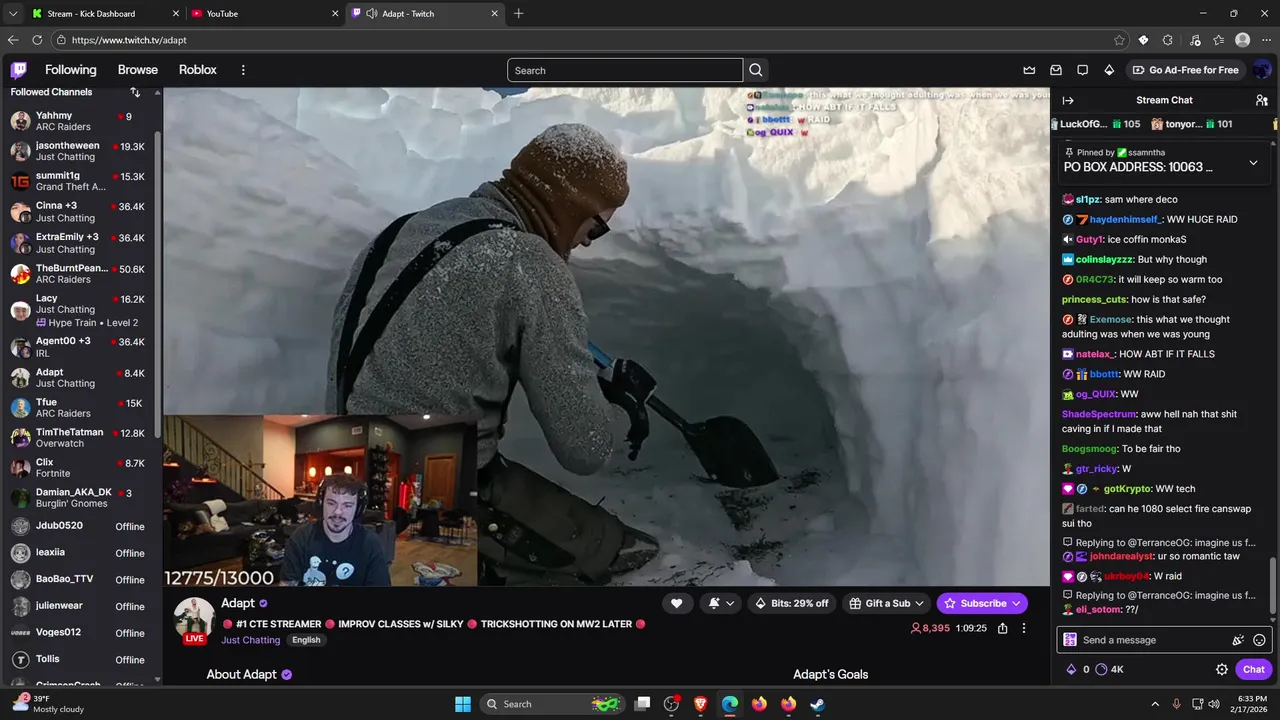Click the English language tag
This screenshot has width=1280, height=720.
(306, 640)
